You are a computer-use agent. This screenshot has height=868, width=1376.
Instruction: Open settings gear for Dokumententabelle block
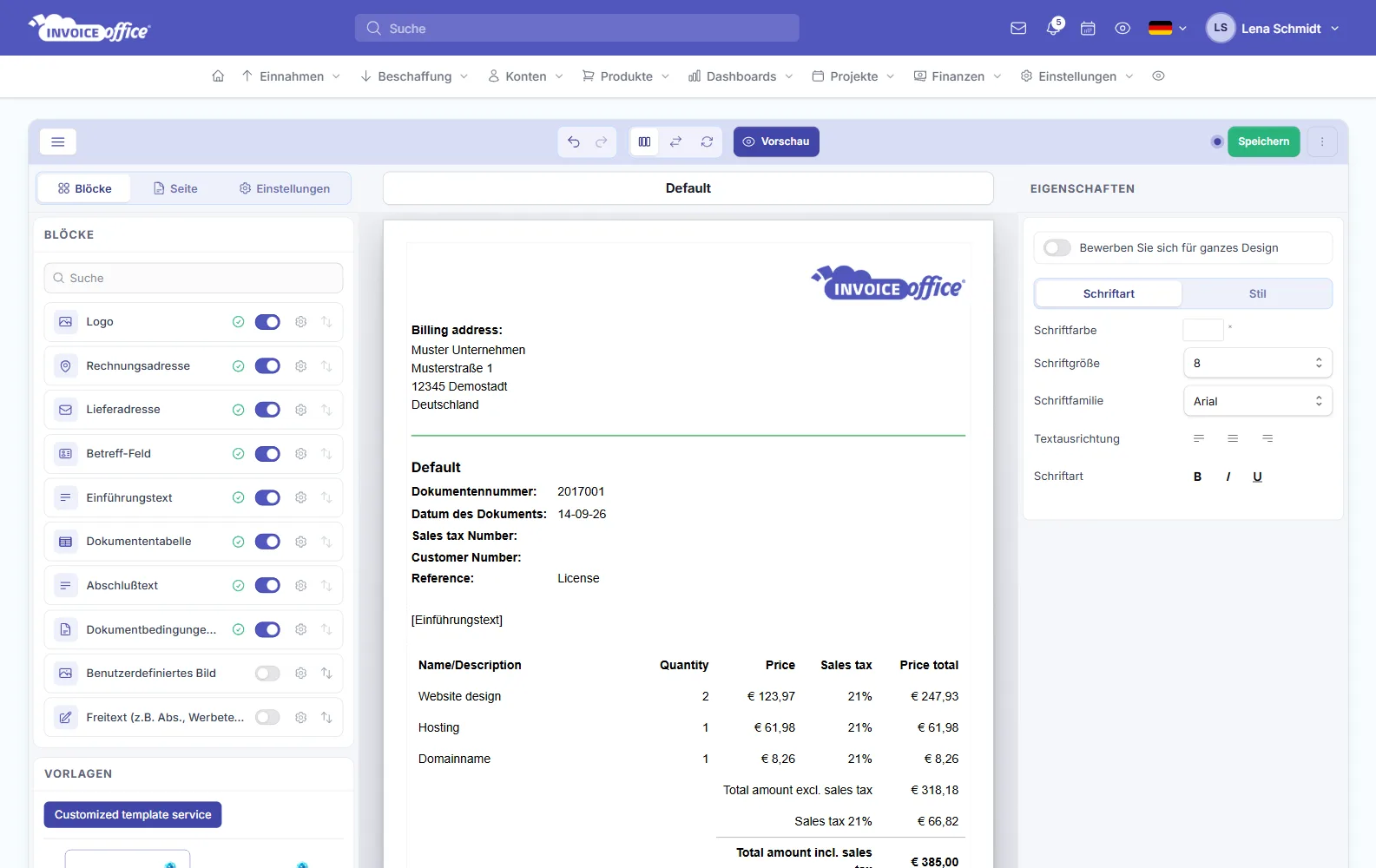click(x=300, y=542)
